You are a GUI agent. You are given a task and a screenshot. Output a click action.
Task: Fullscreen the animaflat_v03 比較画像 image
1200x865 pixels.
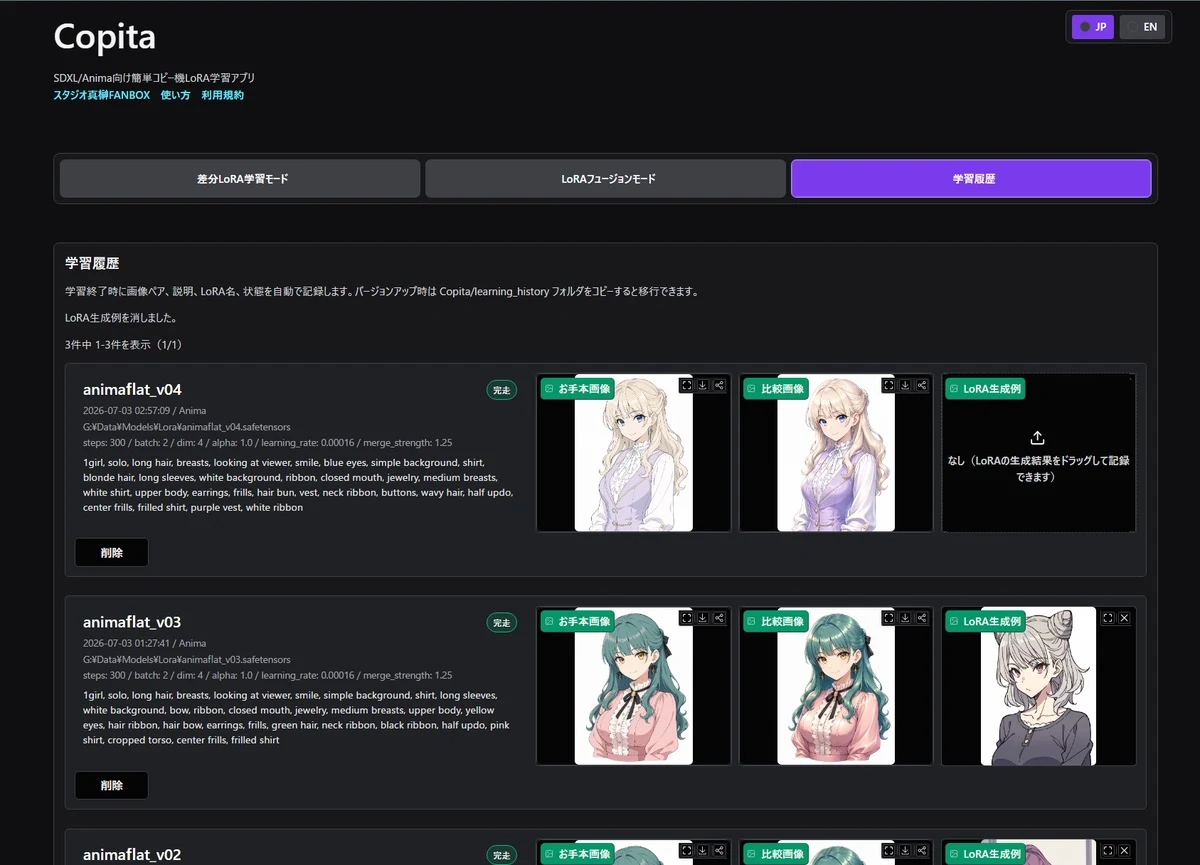point(888,618)
